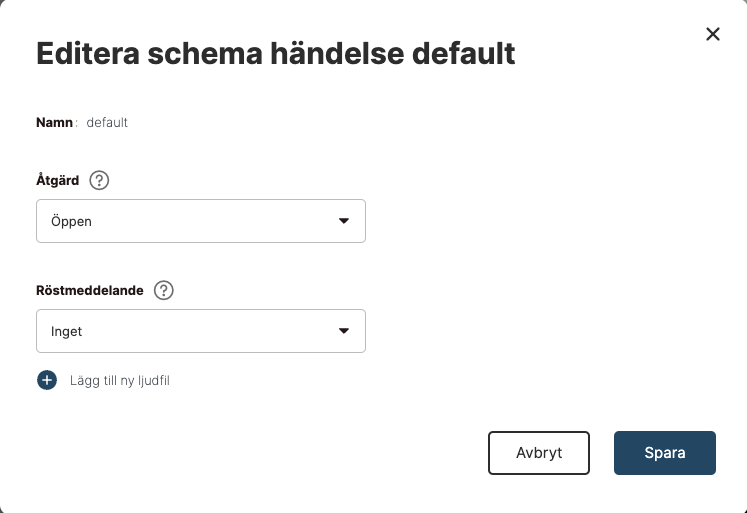The height and width of the screenshot is (513, 747).
Task: Click the word händelse in the heading
Action: coord(337,53)
